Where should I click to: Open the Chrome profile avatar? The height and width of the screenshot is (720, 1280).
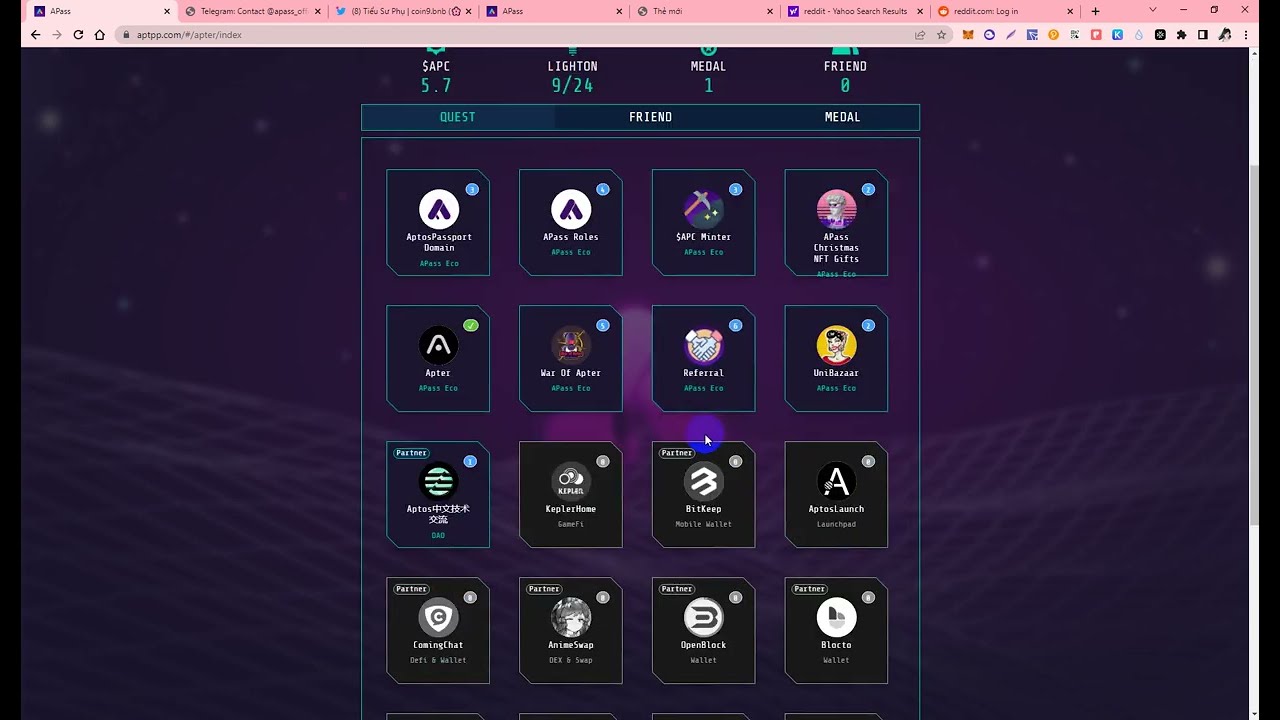click(x=1224, y=34)
